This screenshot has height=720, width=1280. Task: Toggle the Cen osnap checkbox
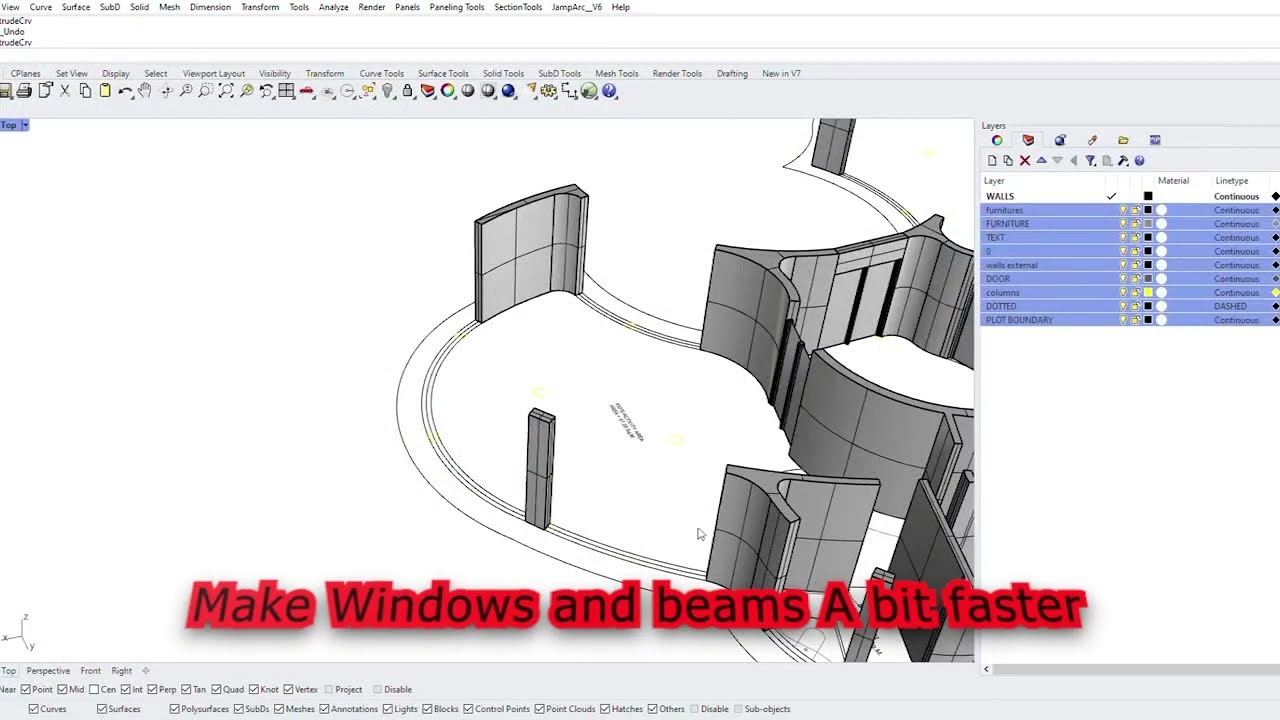[94, 689]
